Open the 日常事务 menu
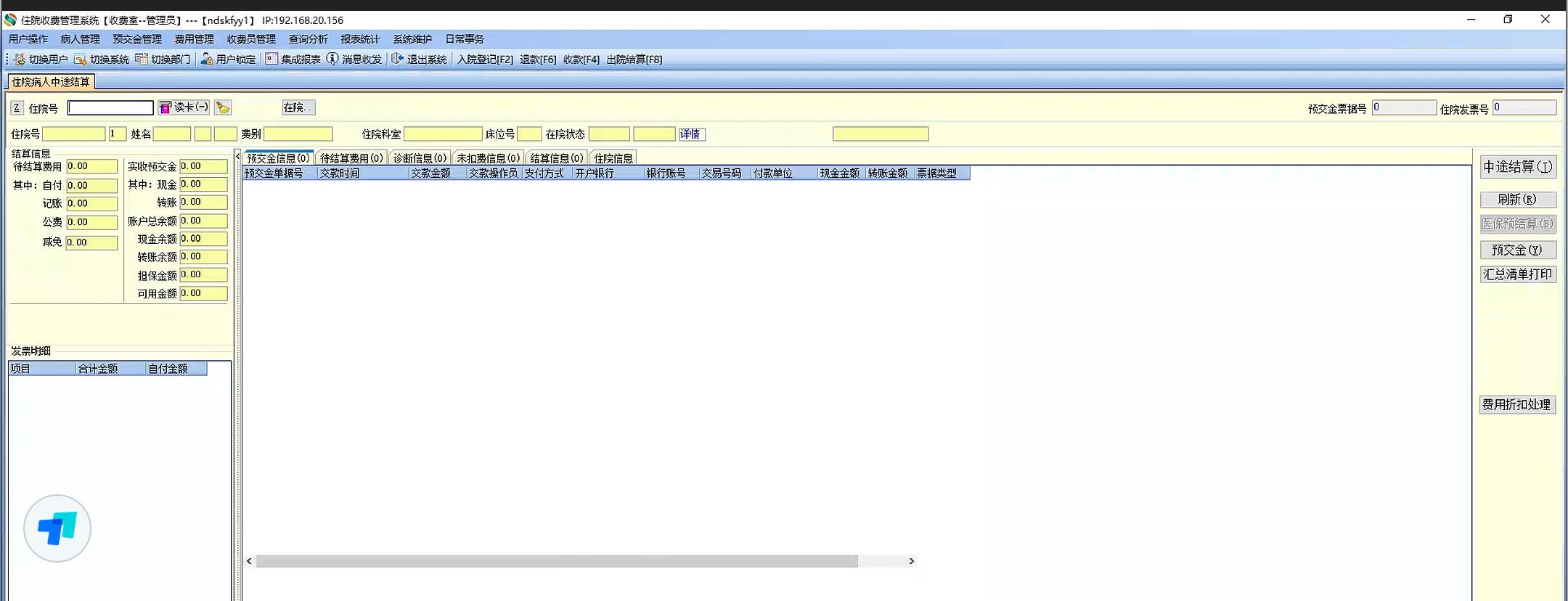This screenshot has height=601, width=1568. pos(465,39)
